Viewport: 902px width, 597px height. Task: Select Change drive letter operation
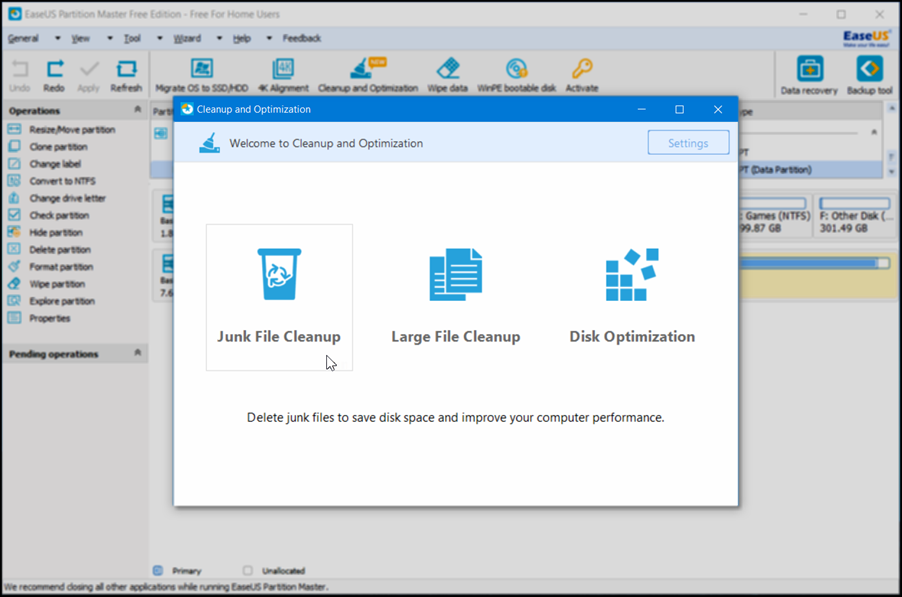point(67,198)
